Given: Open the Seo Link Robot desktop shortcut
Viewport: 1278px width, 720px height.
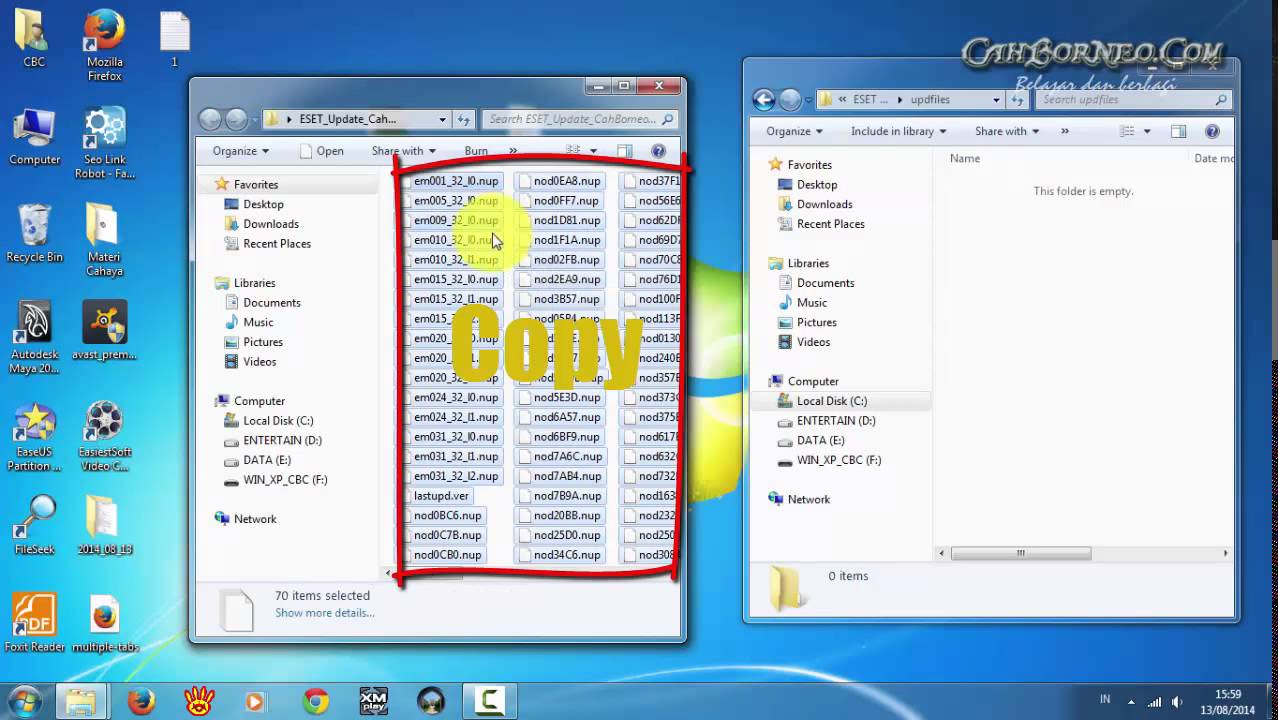Looking at the screenshot, I should click(x=104, y=143).
